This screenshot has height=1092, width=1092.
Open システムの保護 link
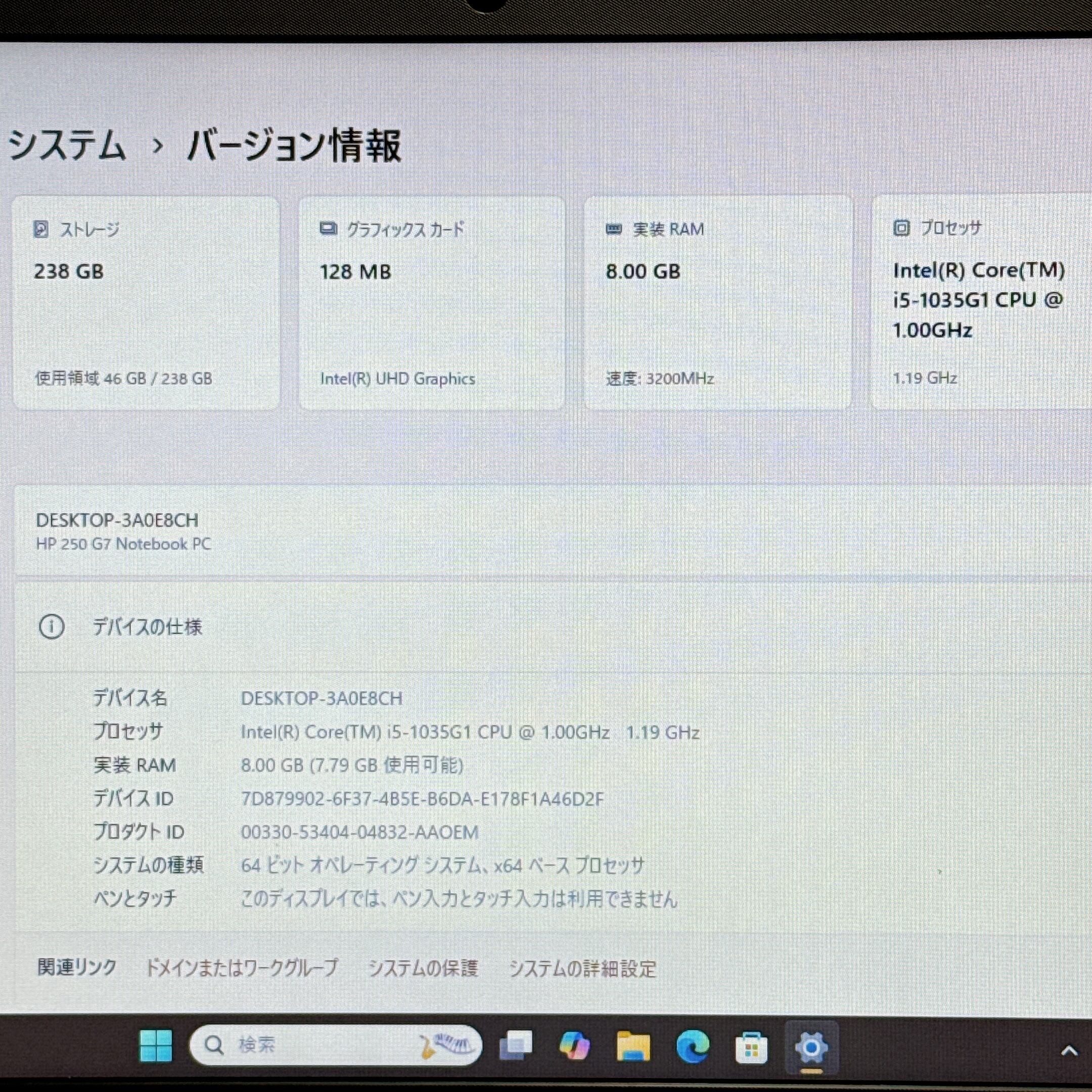tap(423, 968)
